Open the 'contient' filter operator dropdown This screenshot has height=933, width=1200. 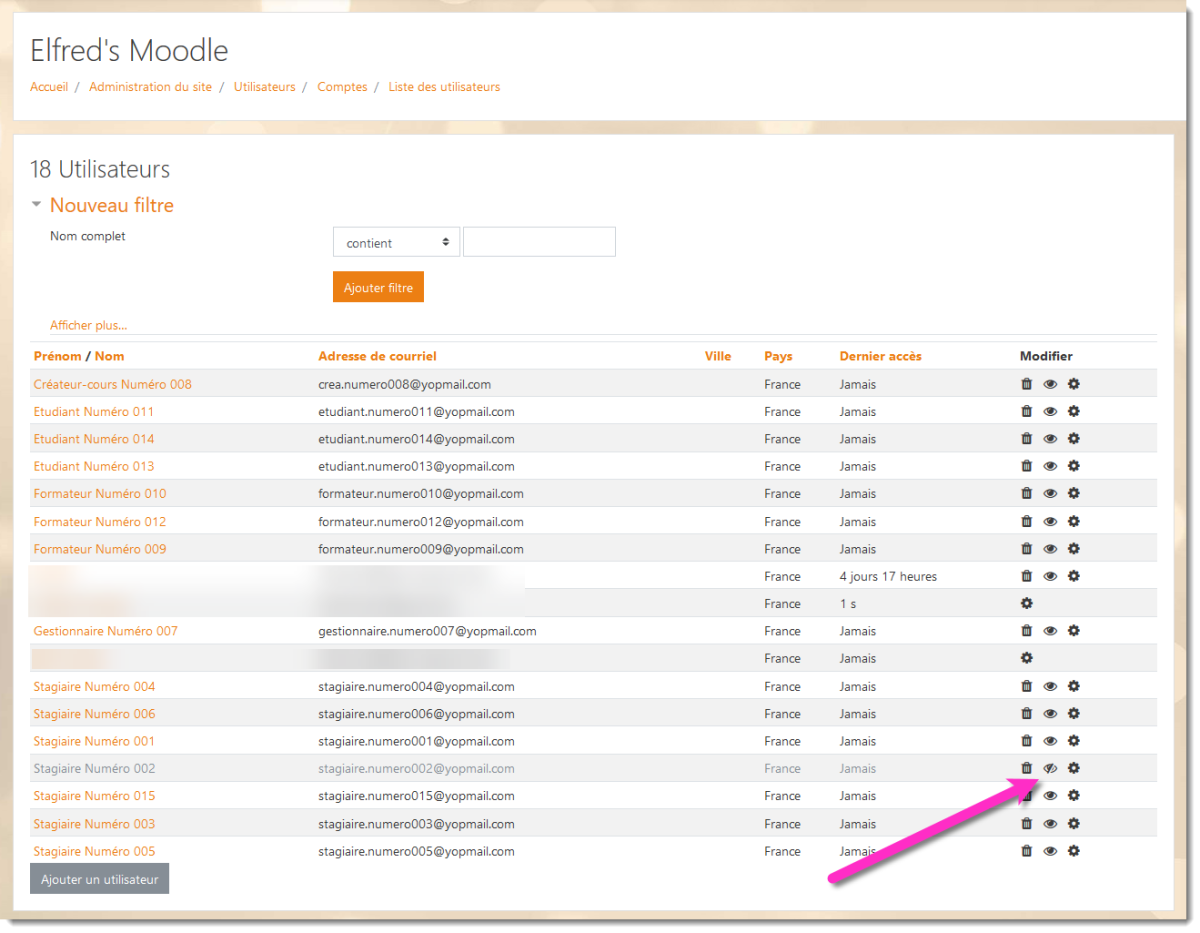(396, 242)
